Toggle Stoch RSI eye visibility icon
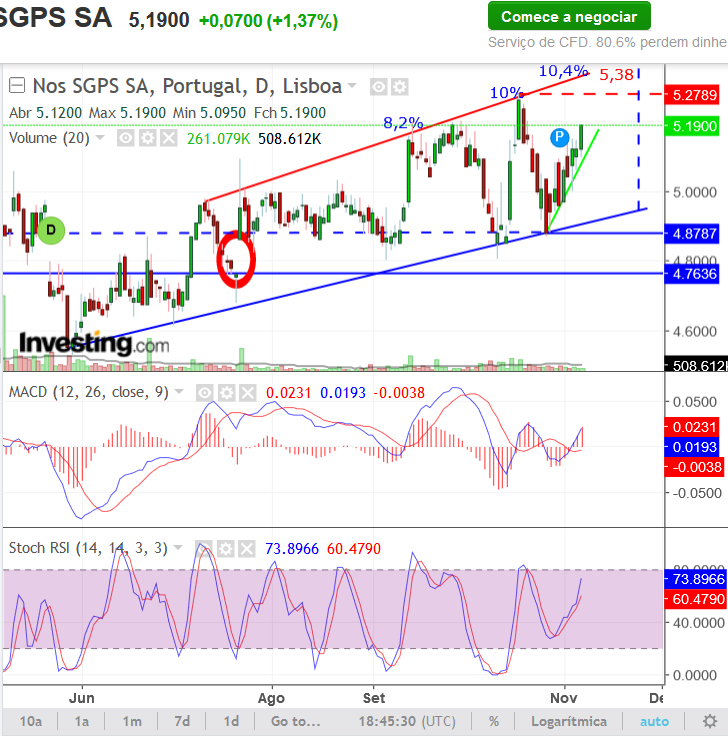Screen dimensions: 728x736 click(x=204, y=548)
